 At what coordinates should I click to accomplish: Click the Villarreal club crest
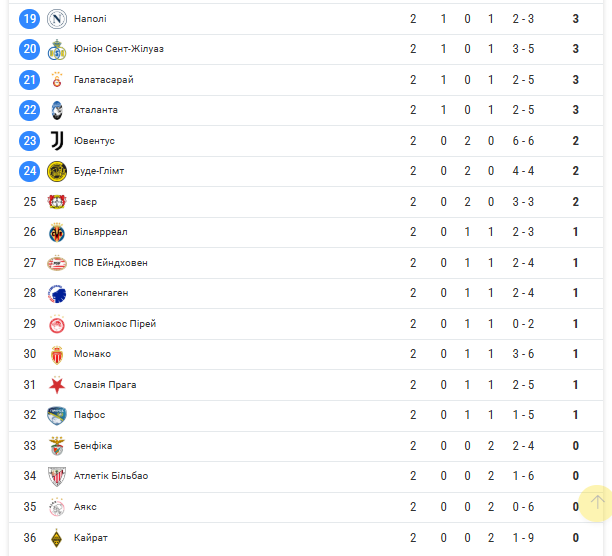pos(57,232)
